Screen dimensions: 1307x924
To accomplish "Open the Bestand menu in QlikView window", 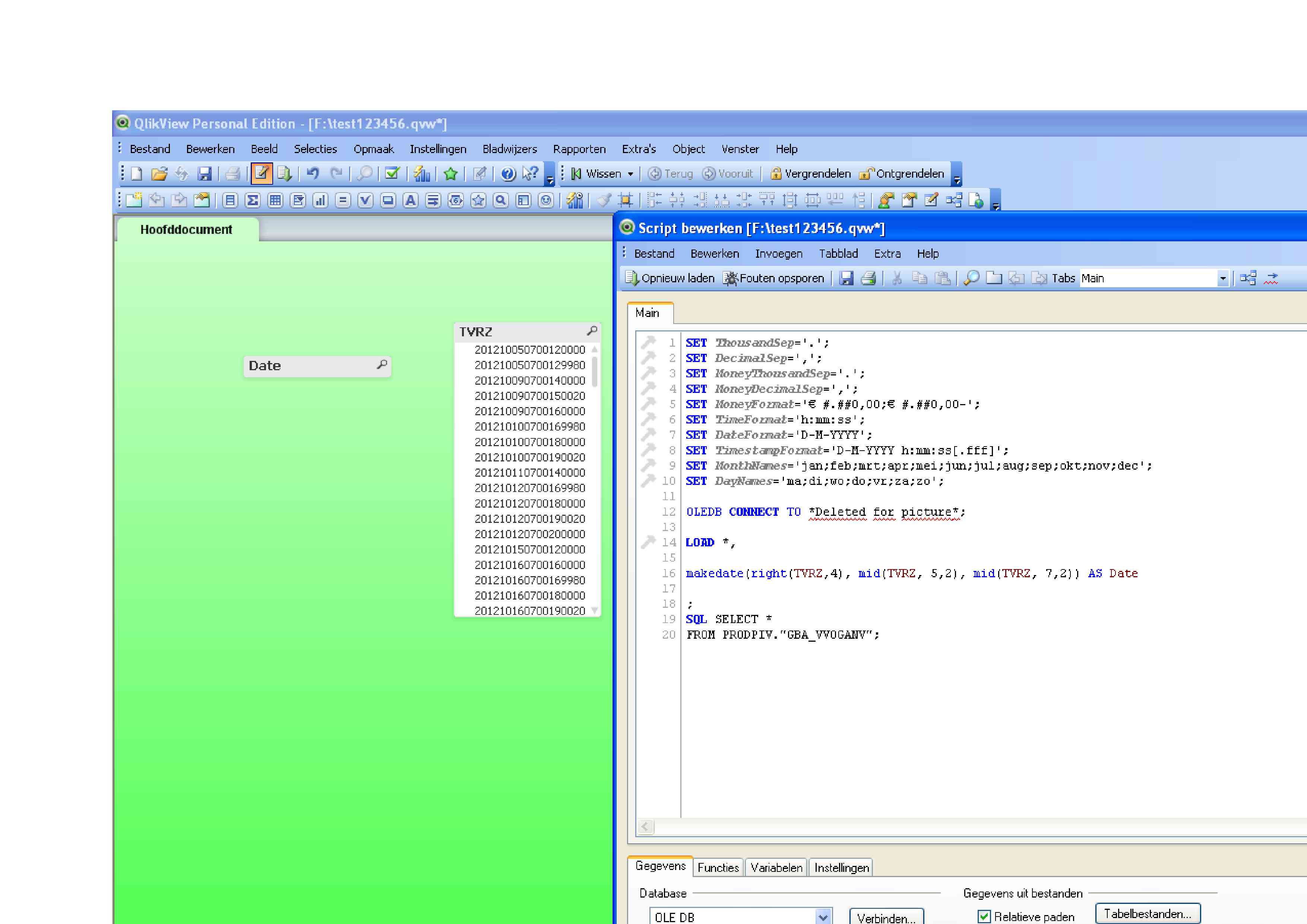I will 150,149.
